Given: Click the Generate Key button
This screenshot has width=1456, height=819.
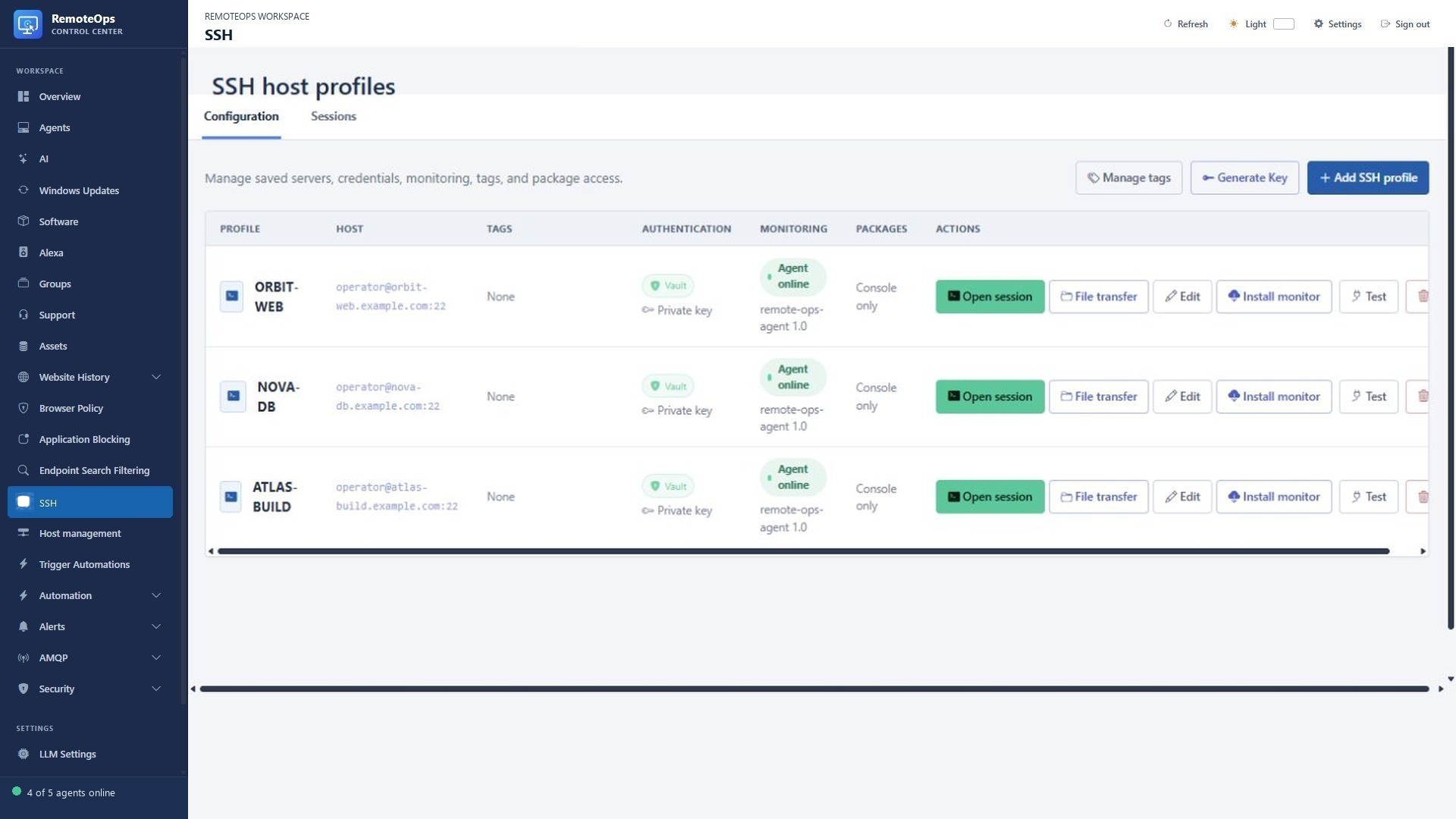Looking at the screenshot, I should pyautogui.click(x=1244, y=177).
